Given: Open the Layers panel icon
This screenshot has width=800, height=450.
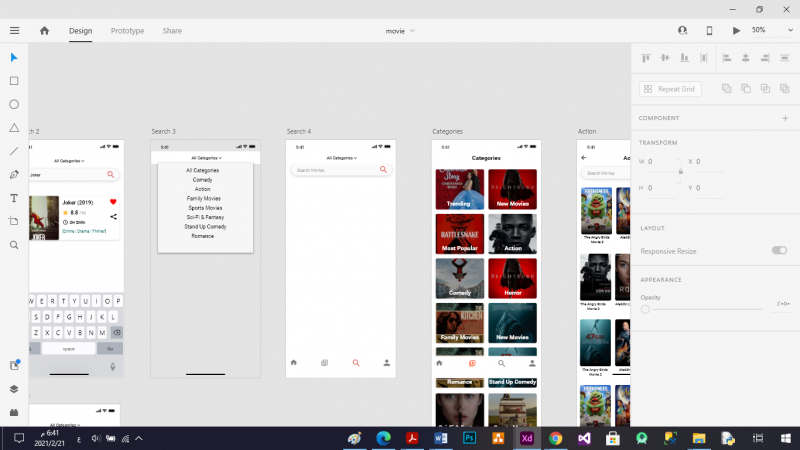Looking at the screenshot, I should click(x=14, y=389).
